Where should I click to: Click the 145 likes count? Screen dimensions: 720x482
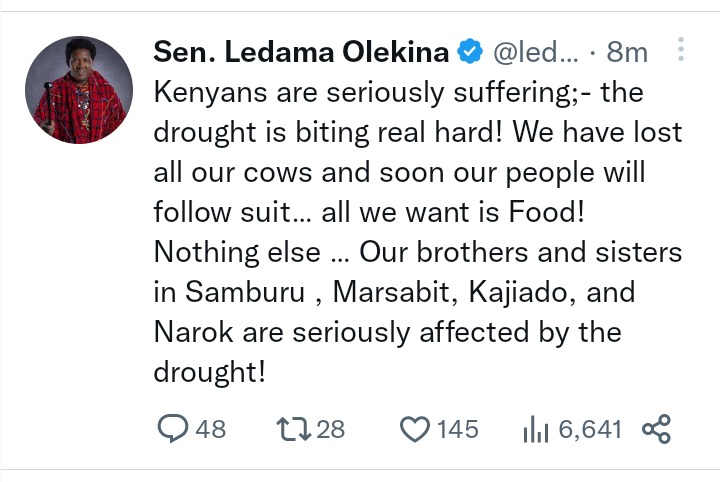[x=458, y=429]
